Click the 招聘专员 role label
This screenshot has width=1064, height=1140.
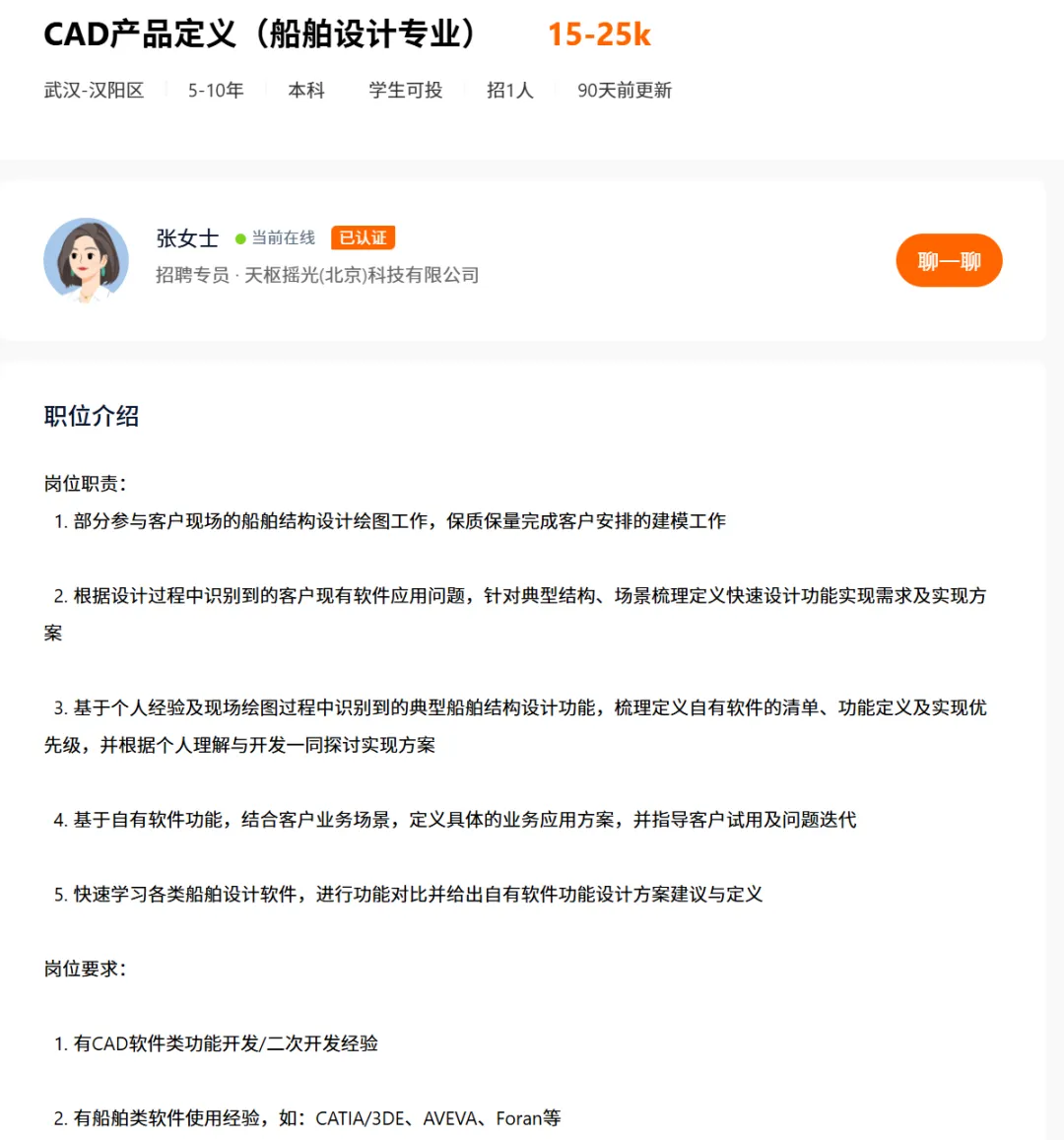point(192,275)
